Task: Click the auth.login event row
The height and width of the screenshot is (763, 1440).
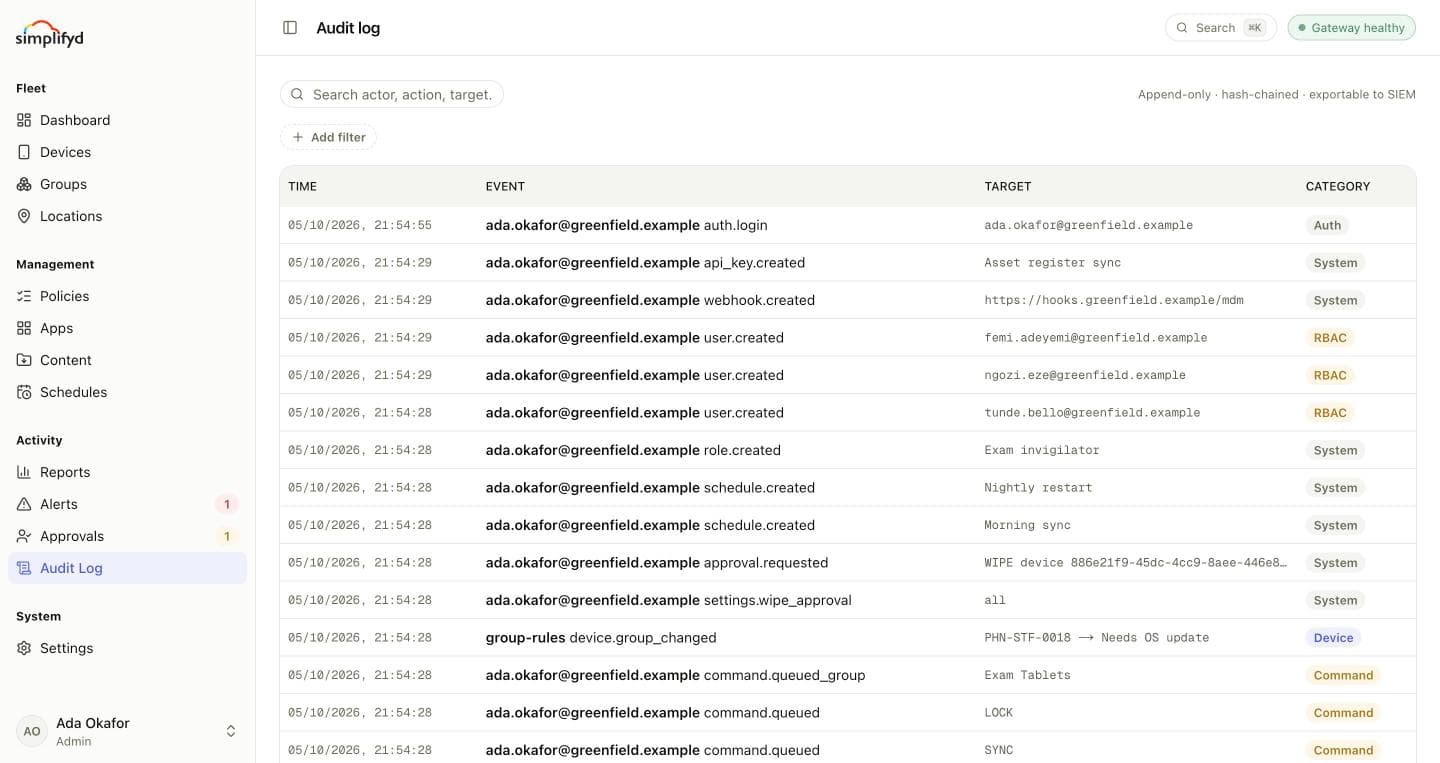Action: tap(848, 225)
